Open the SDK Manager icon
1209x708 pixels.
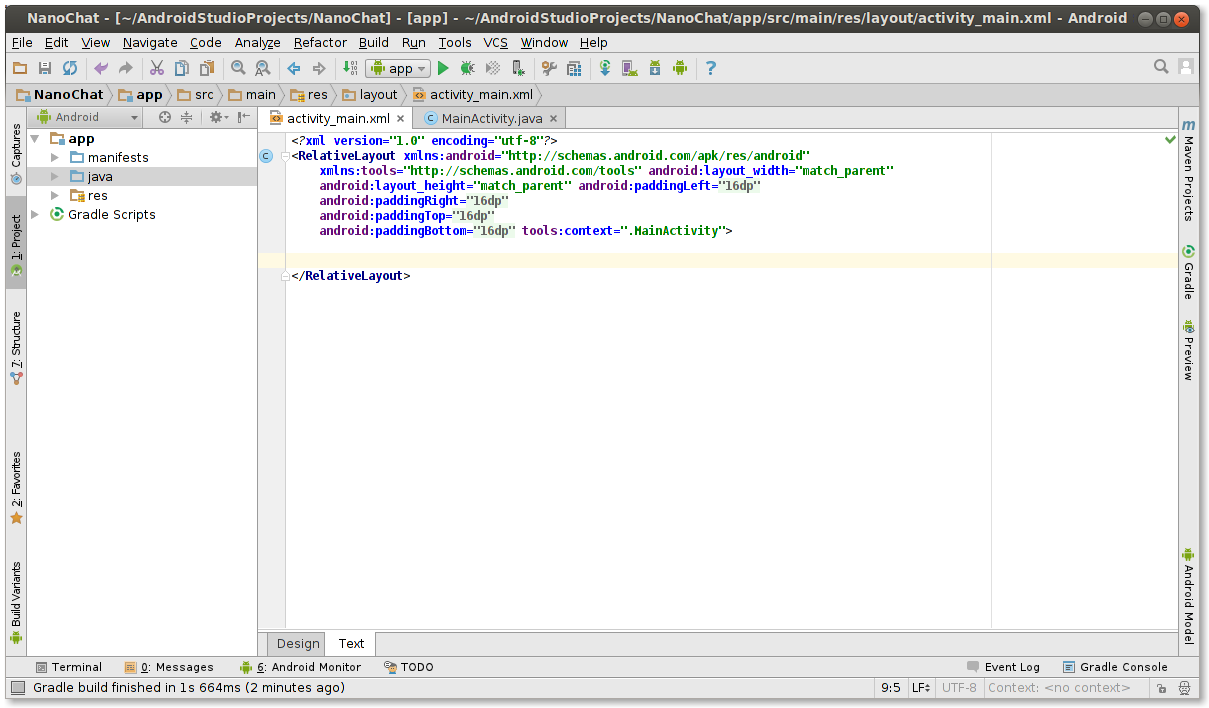pos(655,68)
